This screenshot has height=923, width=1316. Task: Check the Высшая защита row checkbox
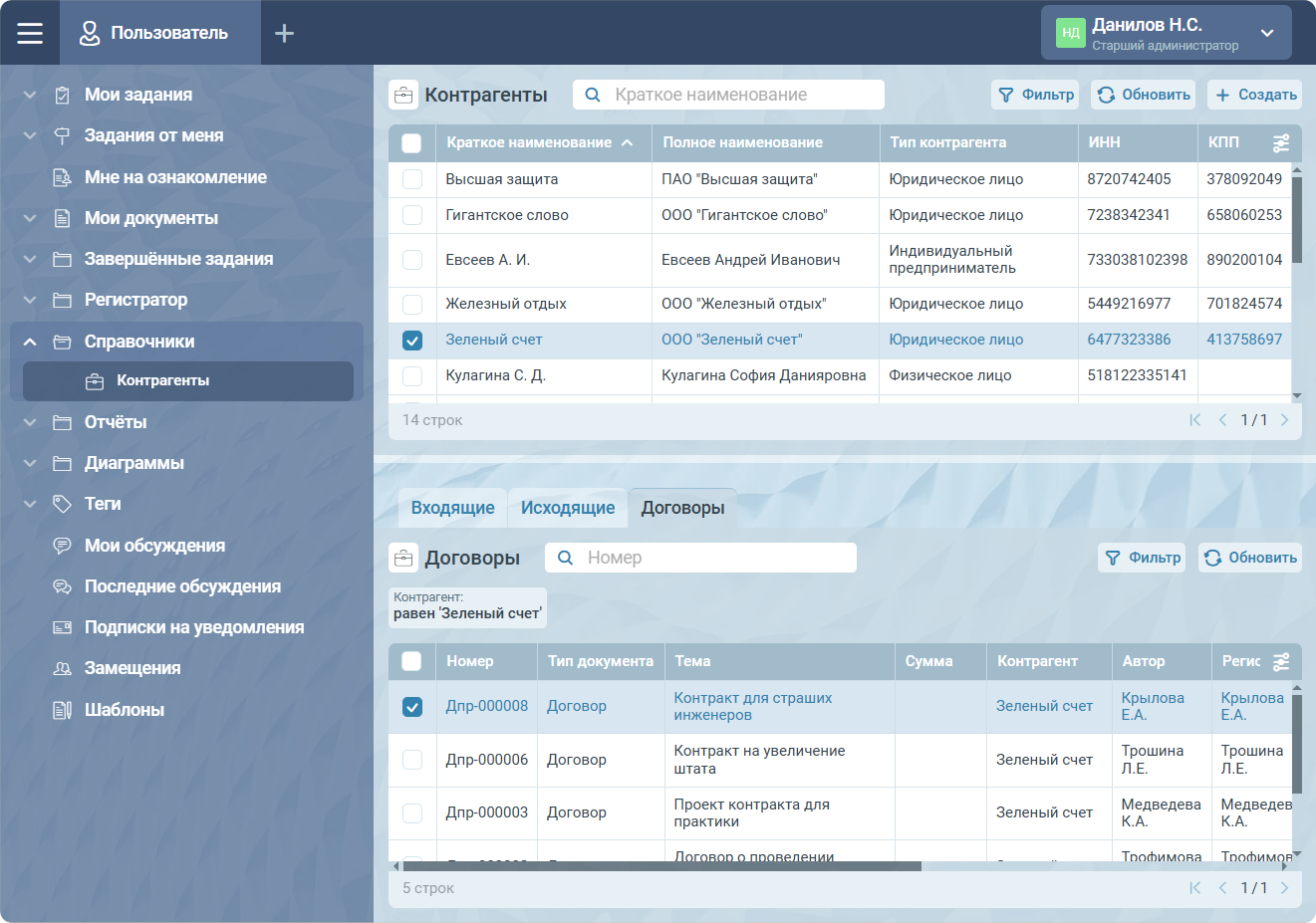tap(411, 179)
